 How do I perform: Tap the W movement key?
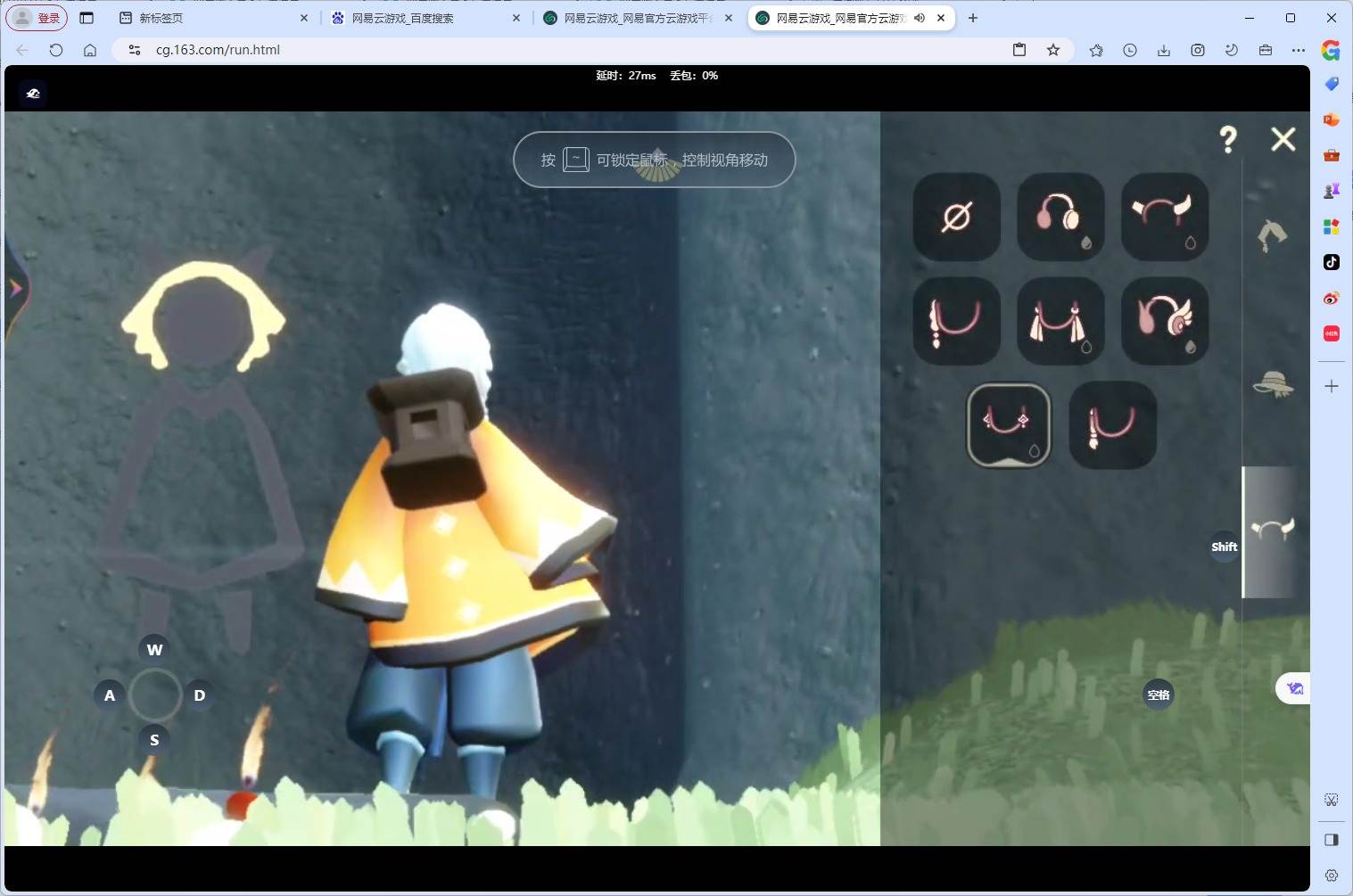coord(154,649)
